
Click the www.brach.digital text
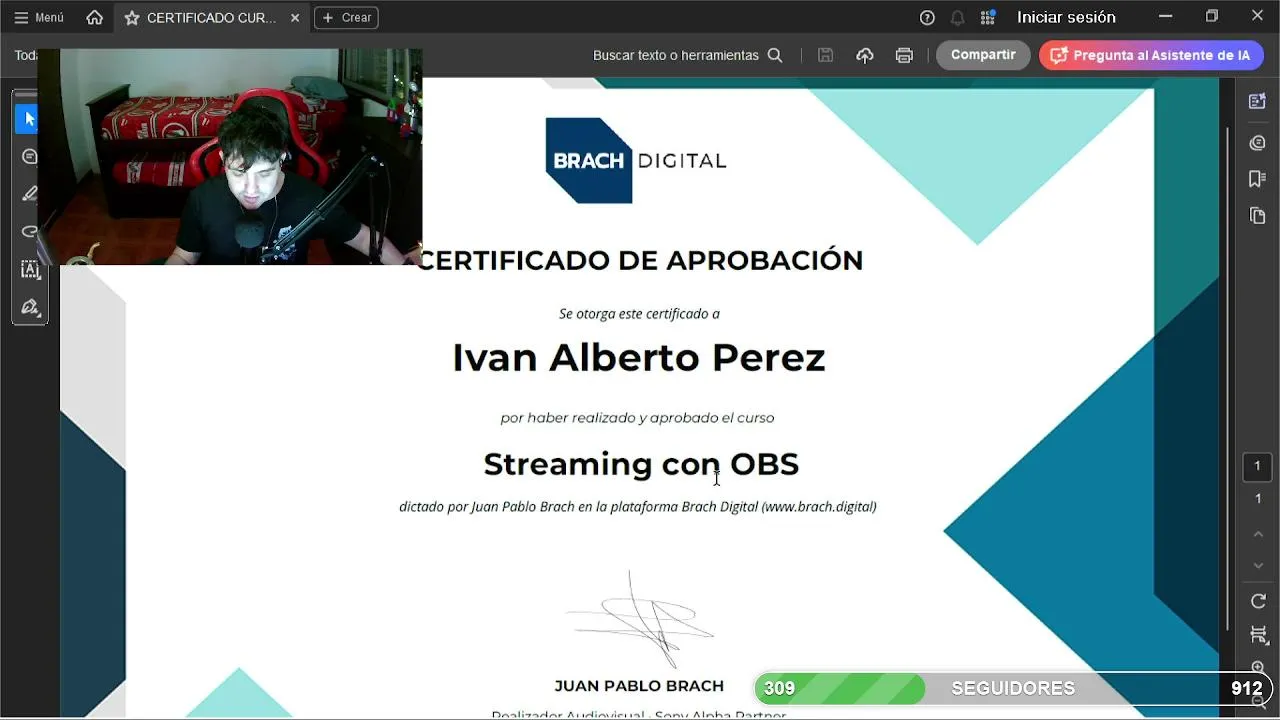point(820,507)
